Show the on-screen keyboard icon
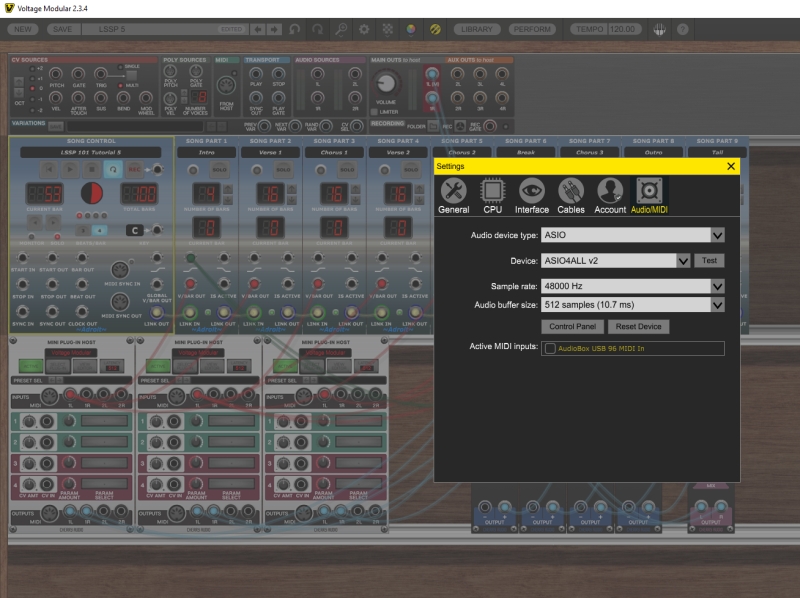This screenshot has height=598, width=800. point(659,30)
